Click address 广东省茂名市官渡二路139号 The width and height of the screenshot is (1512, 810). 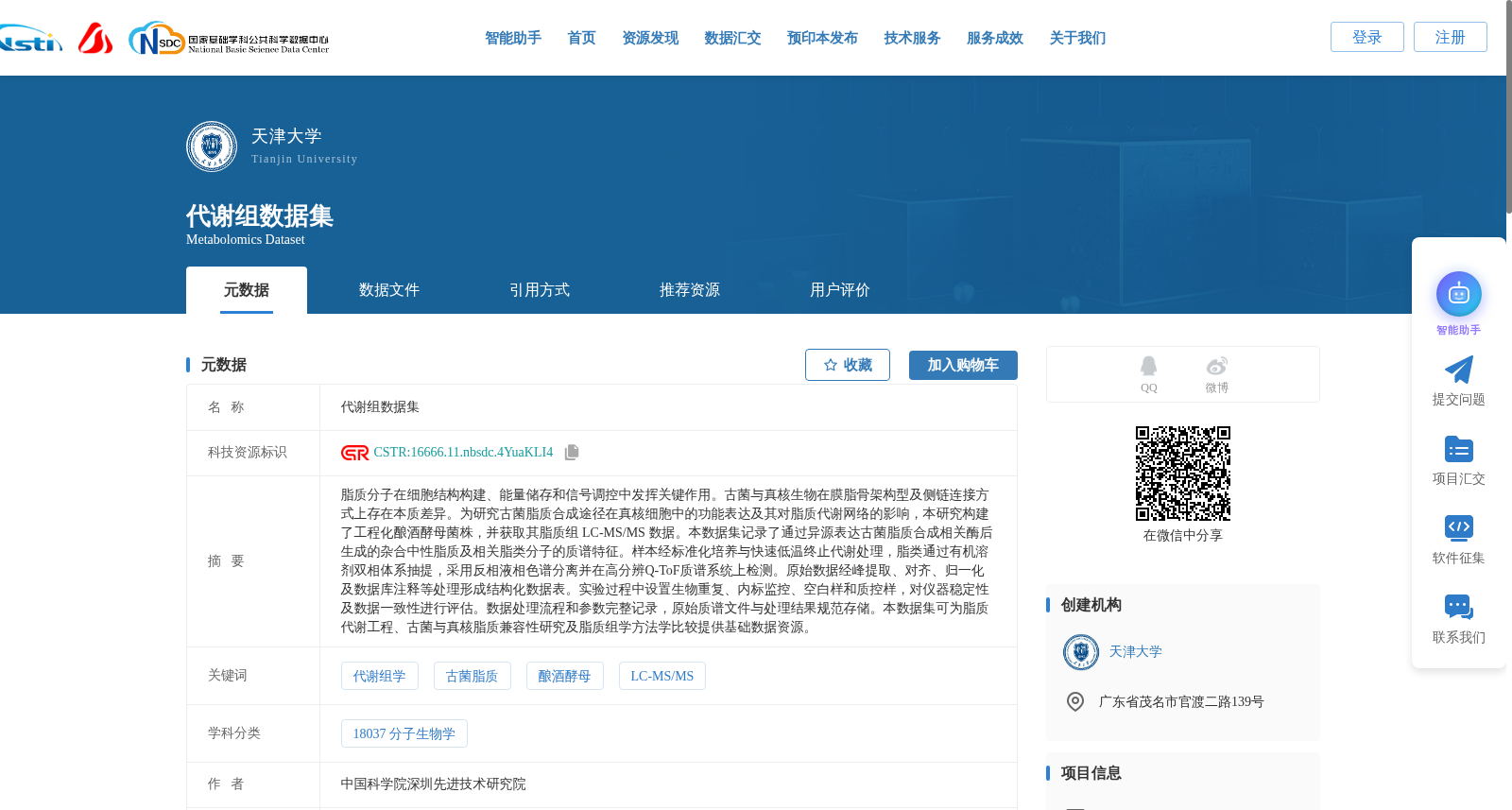(x=1181, y=701)
